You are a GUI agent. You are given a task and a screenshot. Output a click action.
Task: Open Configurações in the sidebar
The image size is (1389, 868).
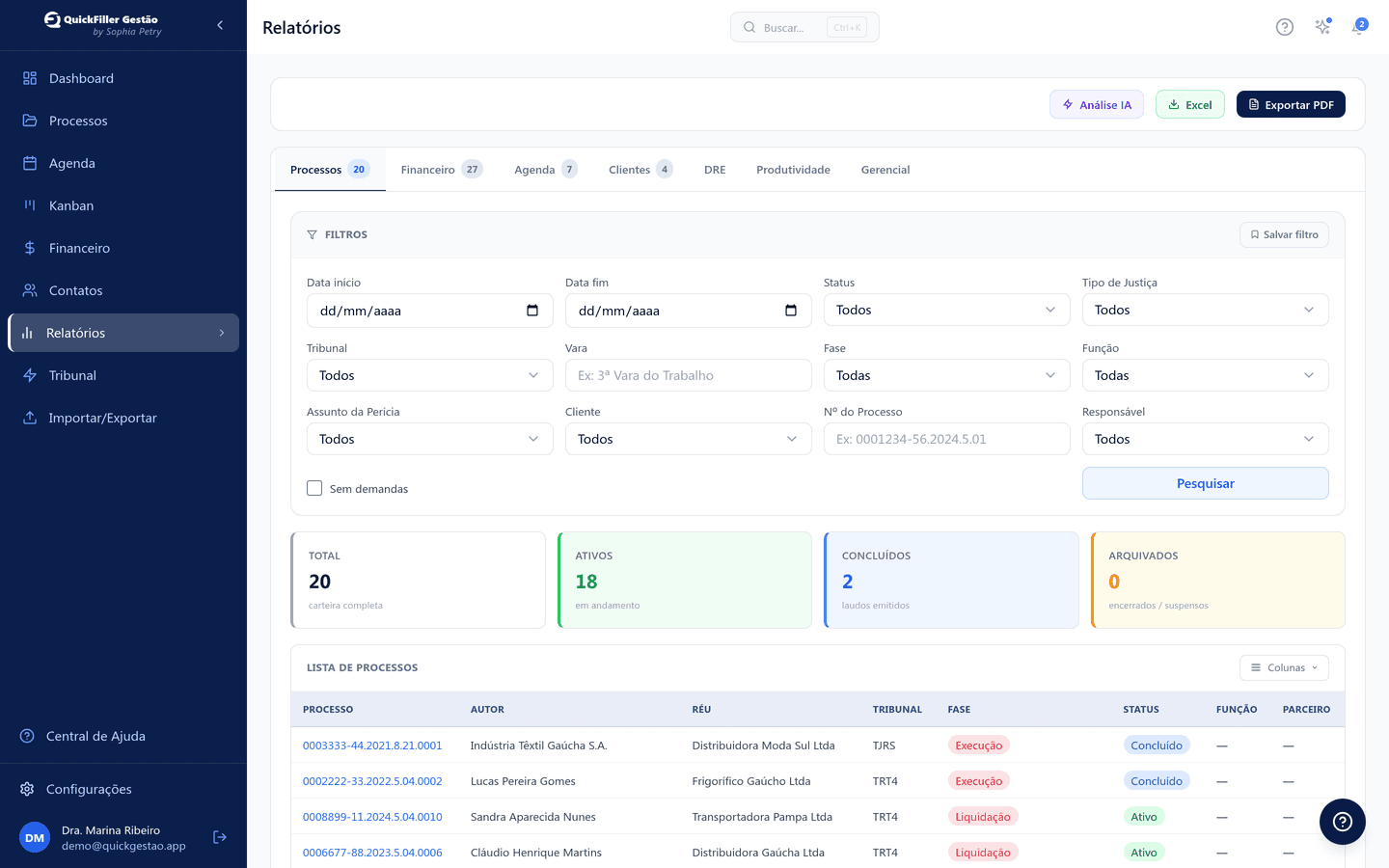pos(123,789)
